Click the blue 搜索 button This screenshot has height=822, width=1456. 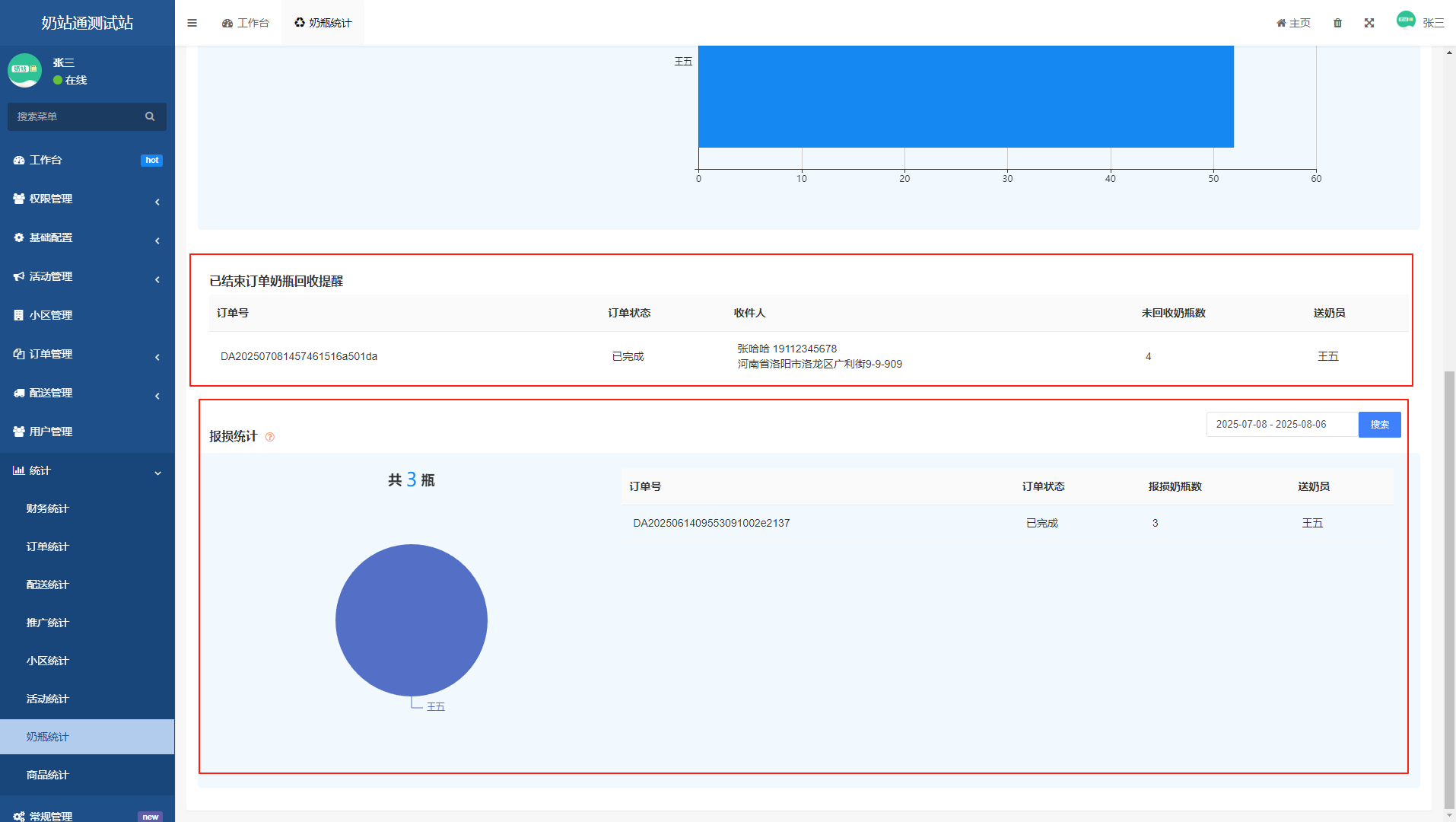[x=1379, y=425]
